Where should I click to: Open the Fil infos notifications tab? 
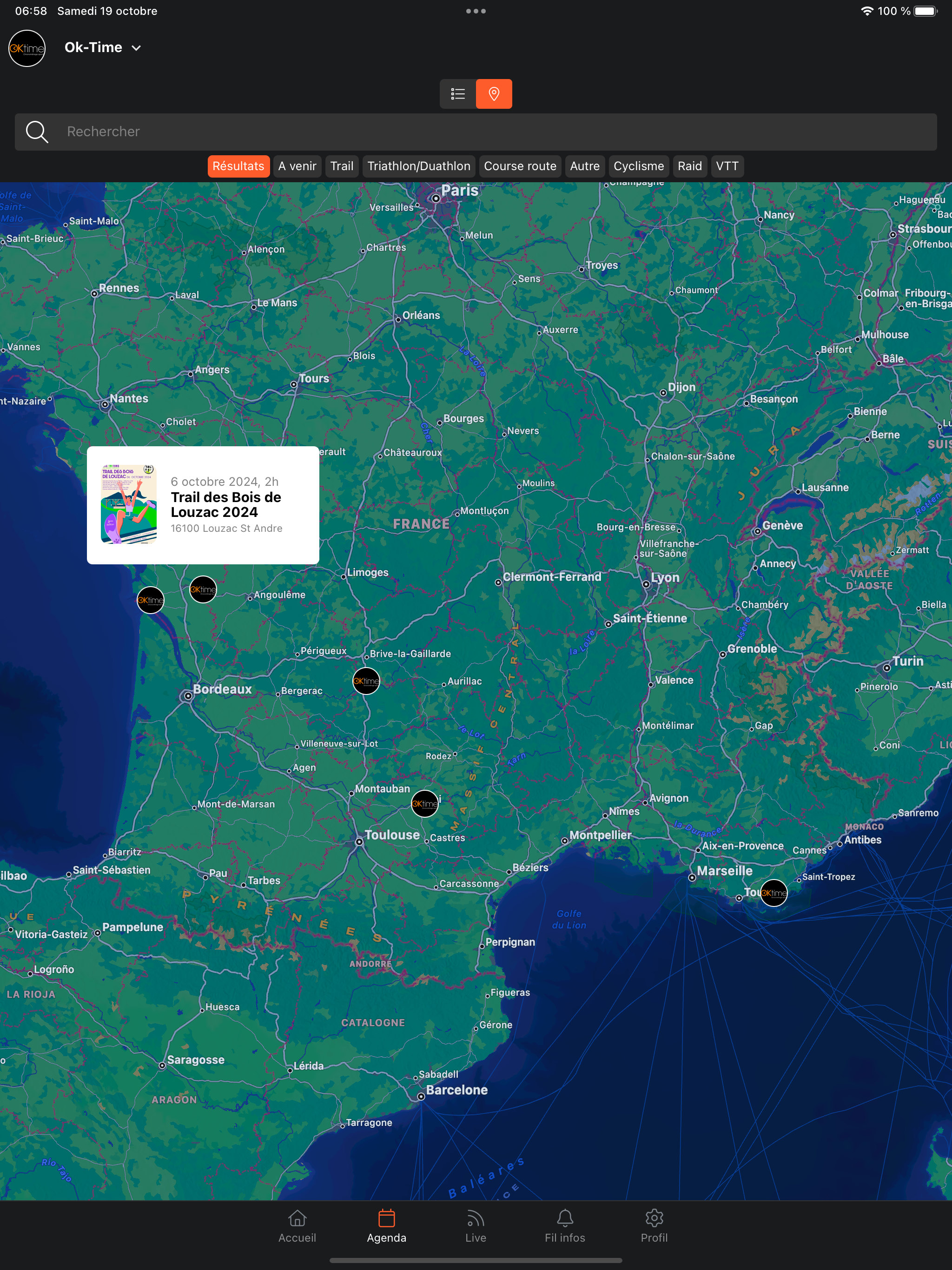pyautogui.click(x=565, y=1226)
